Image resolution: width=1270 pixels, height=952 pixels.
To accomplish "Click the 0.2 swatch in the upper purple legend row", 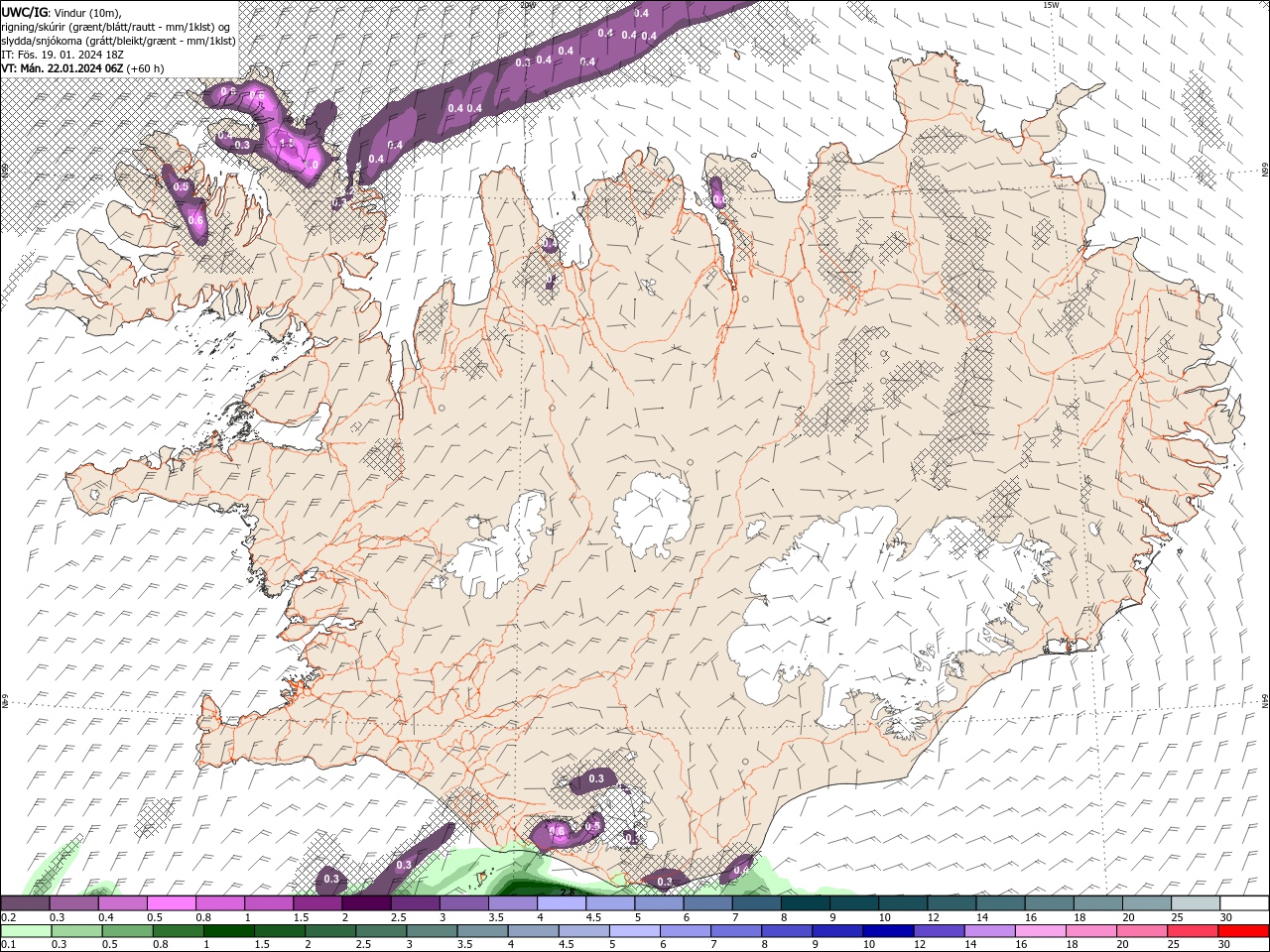I will tap(25, 903).
